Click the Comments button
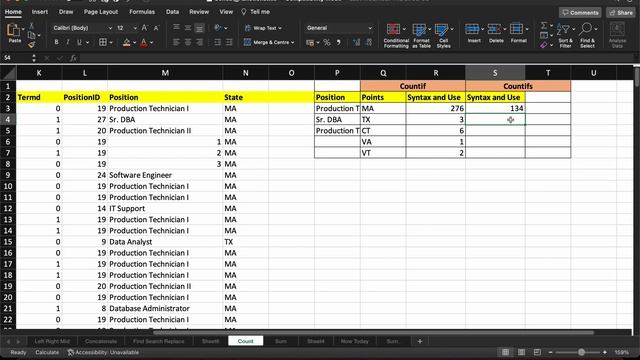The height and width of the screenshot is (360, 640). (x=580, y=13)
